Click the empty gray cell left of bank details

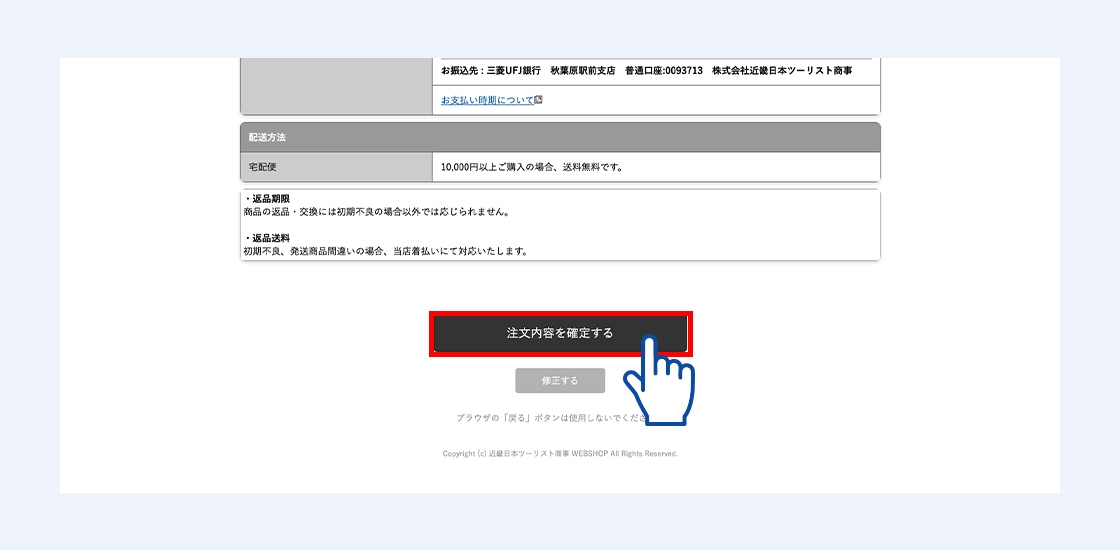336,85
